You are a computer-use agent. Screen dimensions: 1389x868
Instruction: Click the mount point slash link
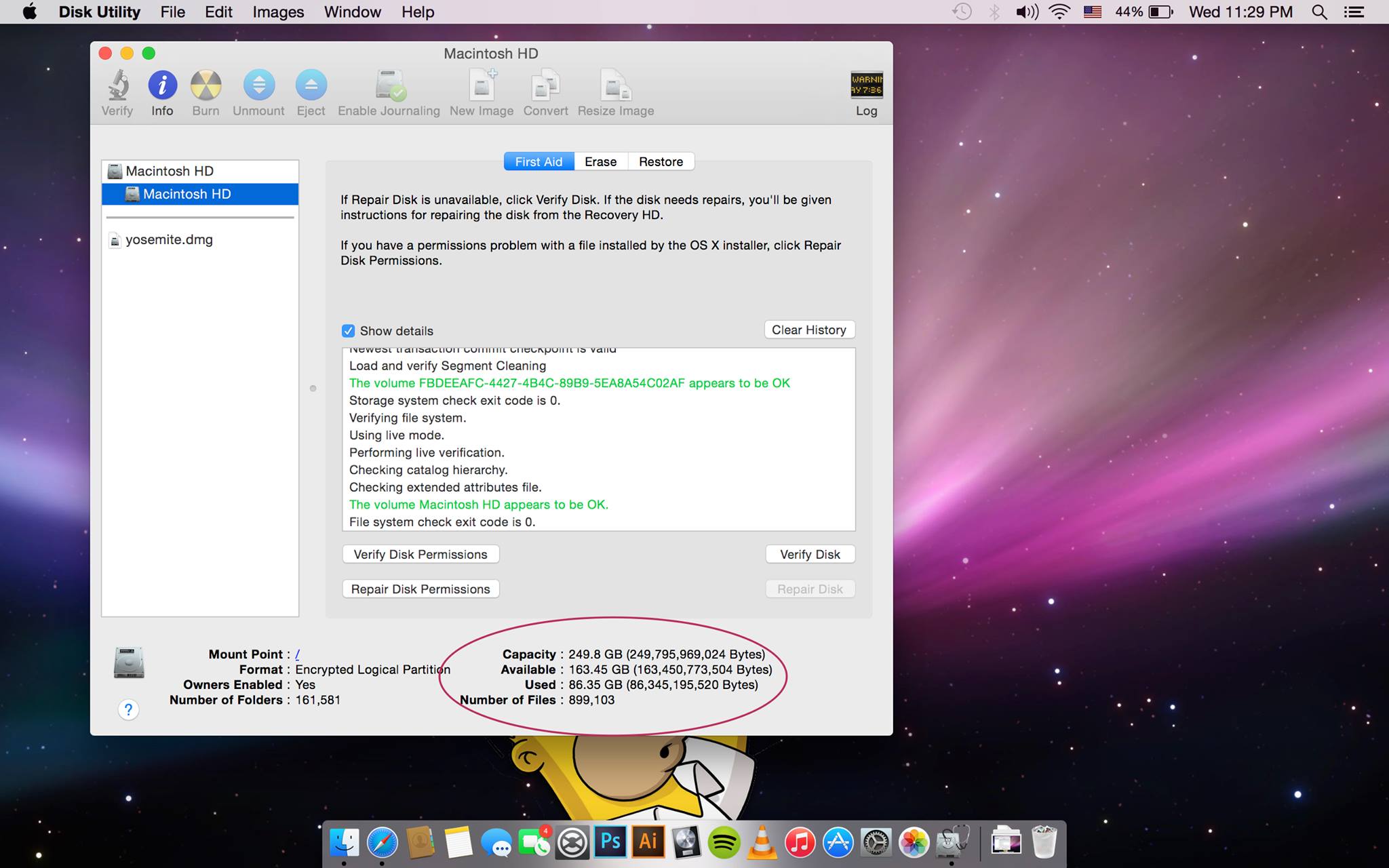coord(297,654)
